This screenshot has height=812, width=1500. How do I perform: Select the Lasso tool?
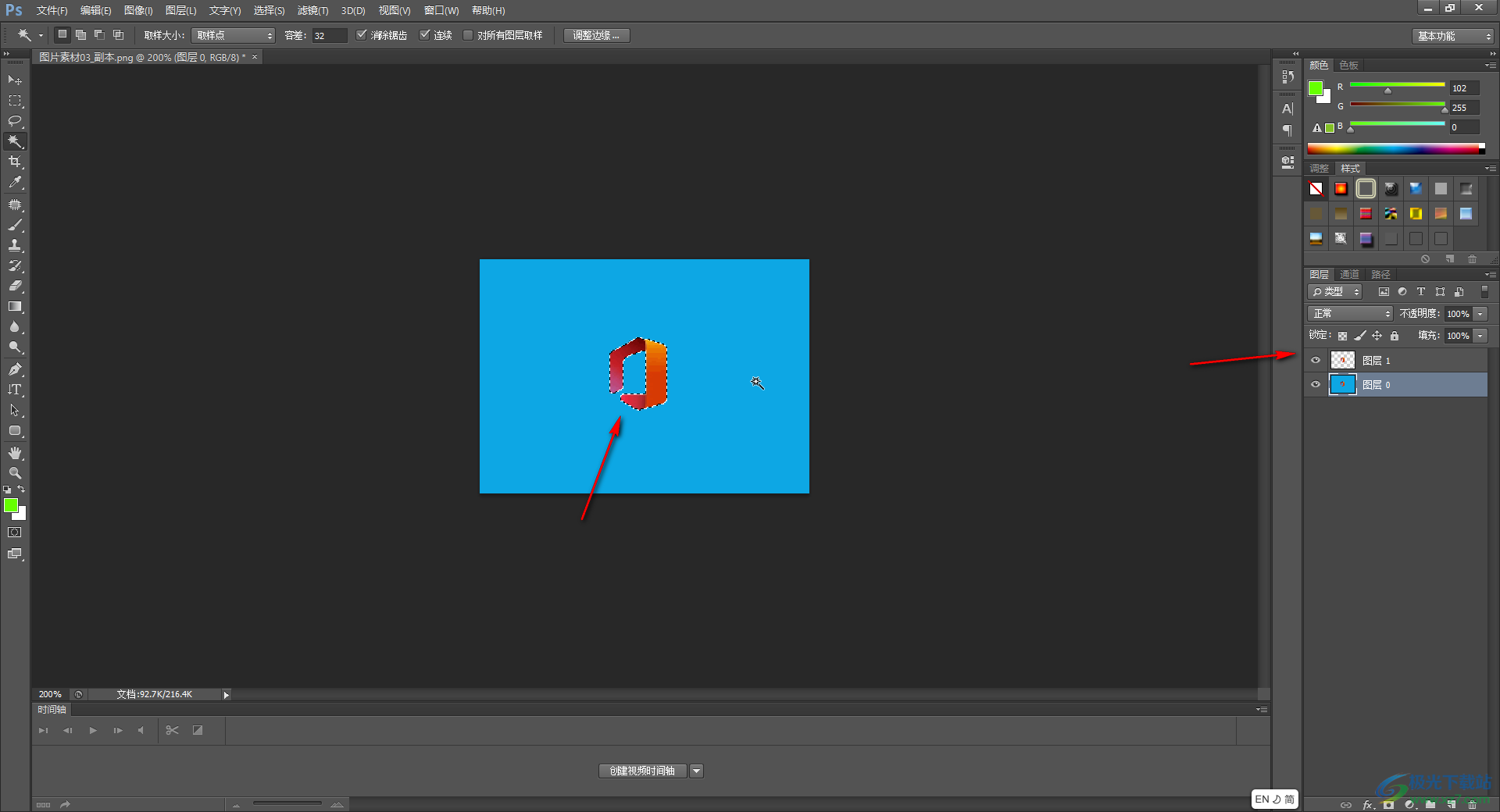pos(15,121)
